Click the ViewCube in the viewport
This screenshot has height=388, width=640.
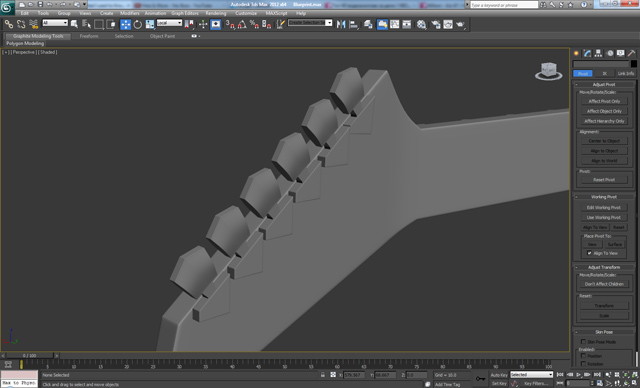(x=549, y=71)
